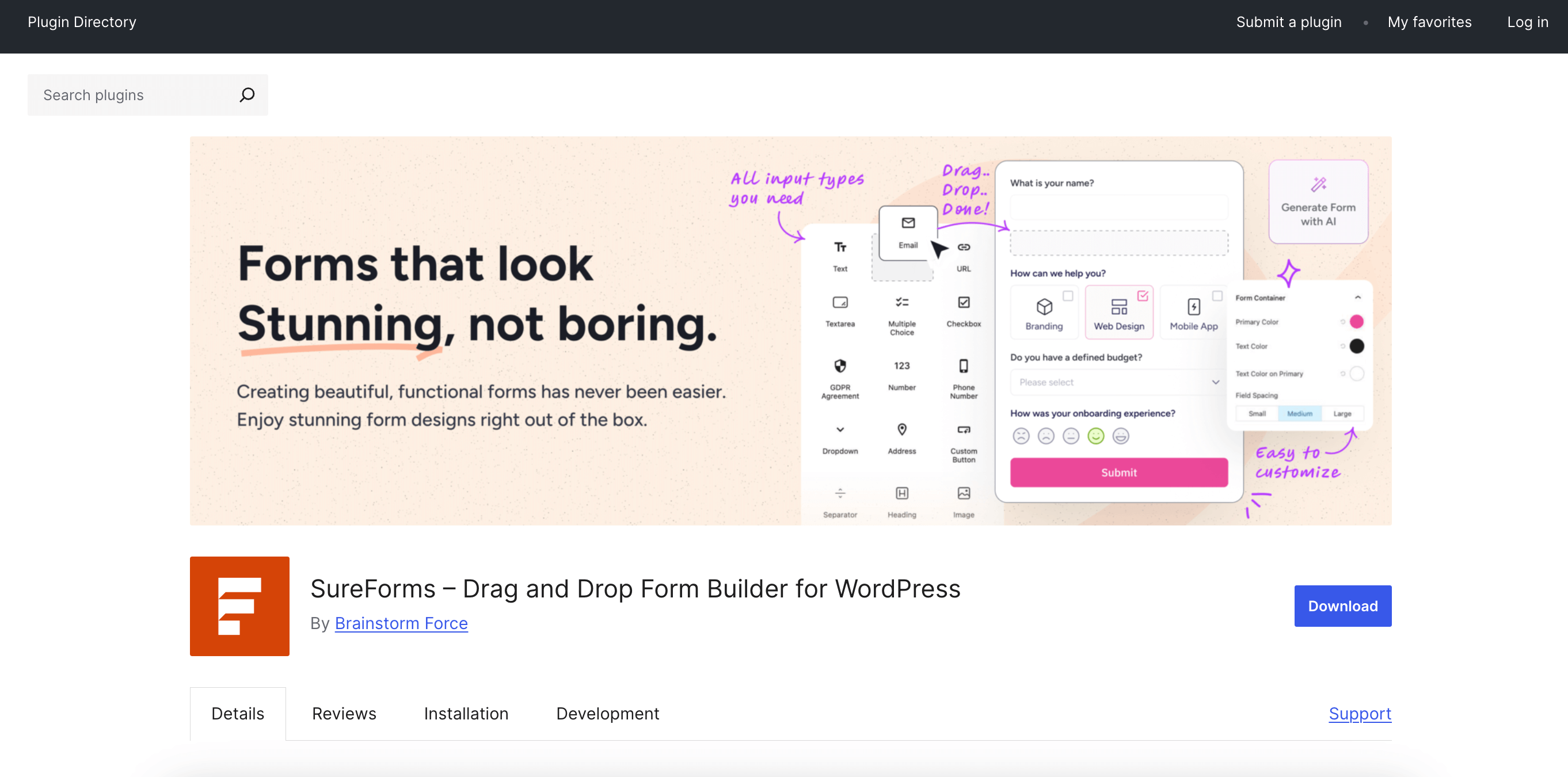Click the Text field icon in banner

840,247
